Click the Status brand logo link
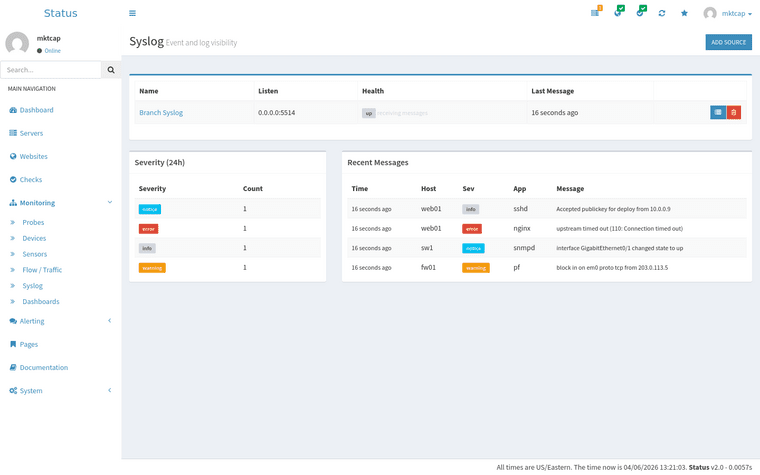760x475 pixels. tap(61, 13)
